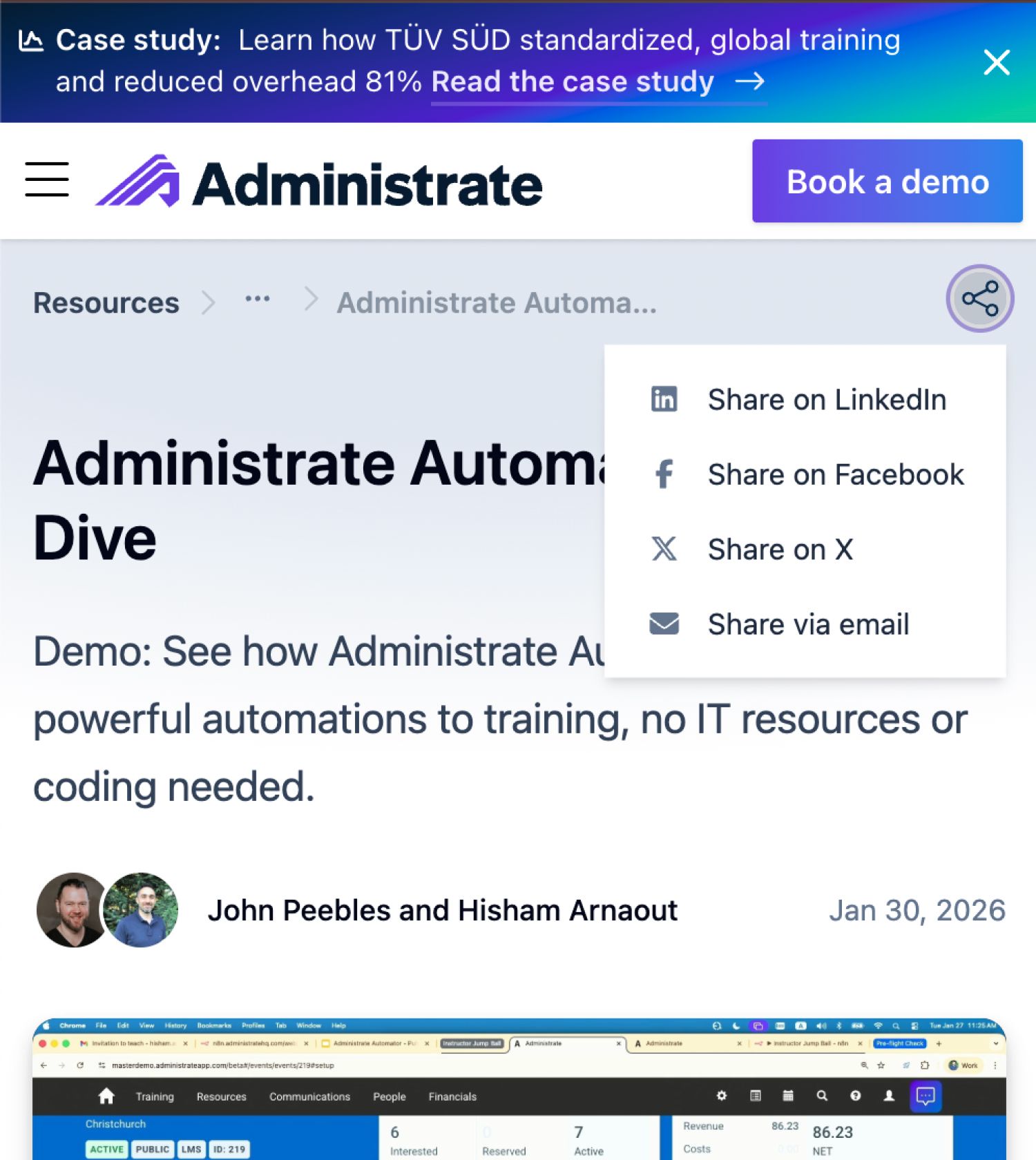Click Resources in the demo screenshot nav
The width and height of the screenshot is (1036, 1160).
[222, 1096]
